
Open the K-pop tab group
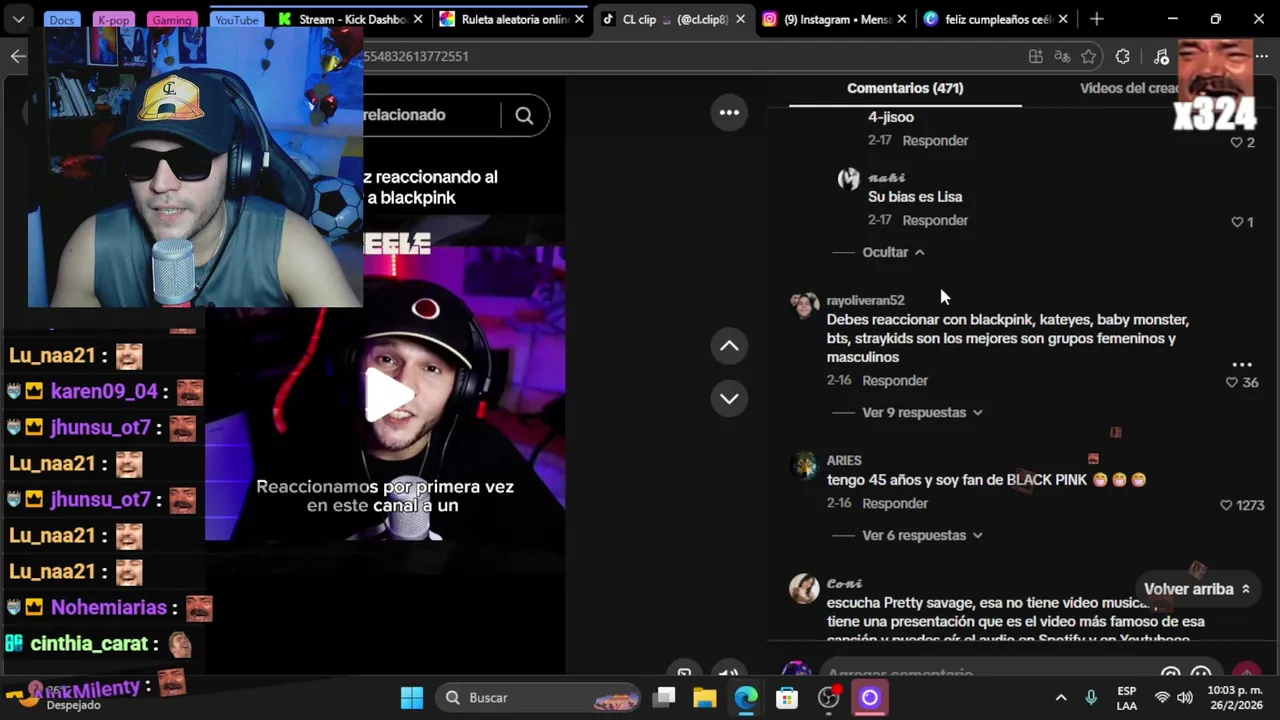coord(112,20)
